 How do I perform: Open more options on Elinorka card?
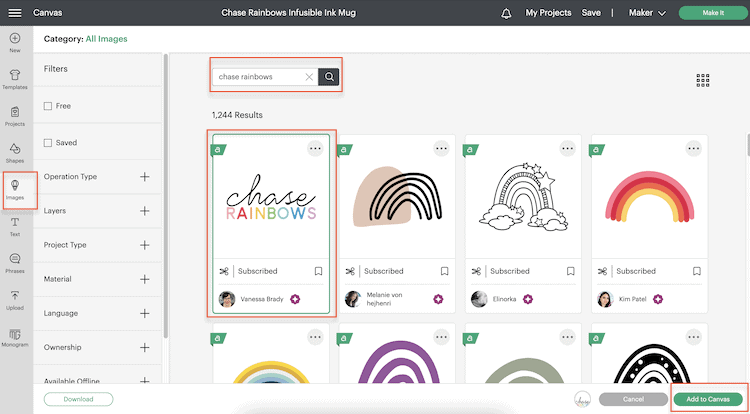[568, 148]
